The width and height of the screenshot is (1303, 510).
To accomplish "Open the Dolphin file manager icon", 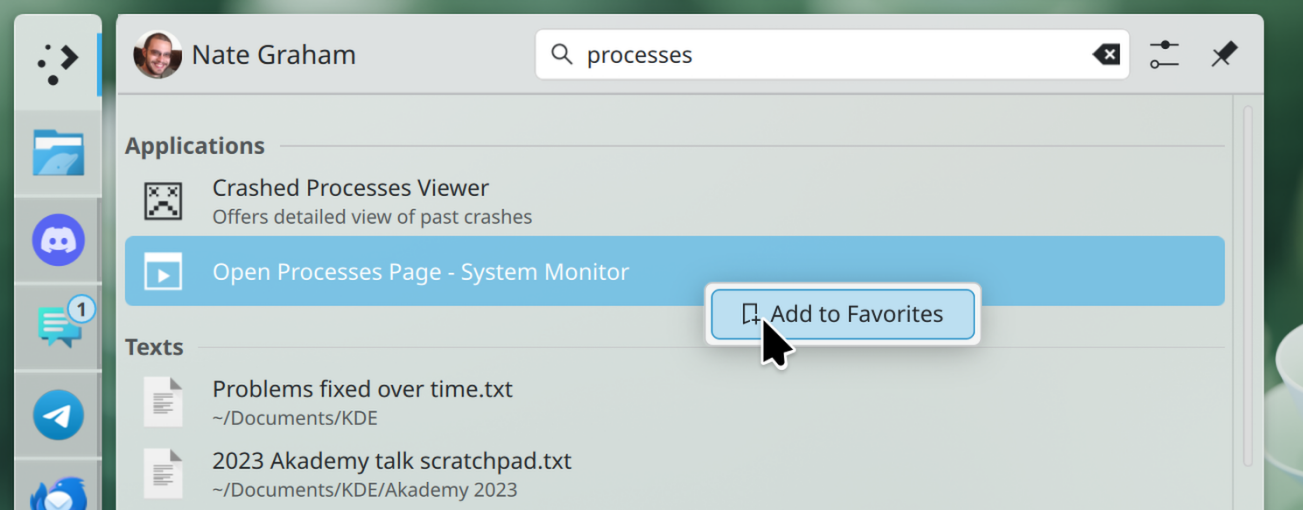I will [58, 153].
